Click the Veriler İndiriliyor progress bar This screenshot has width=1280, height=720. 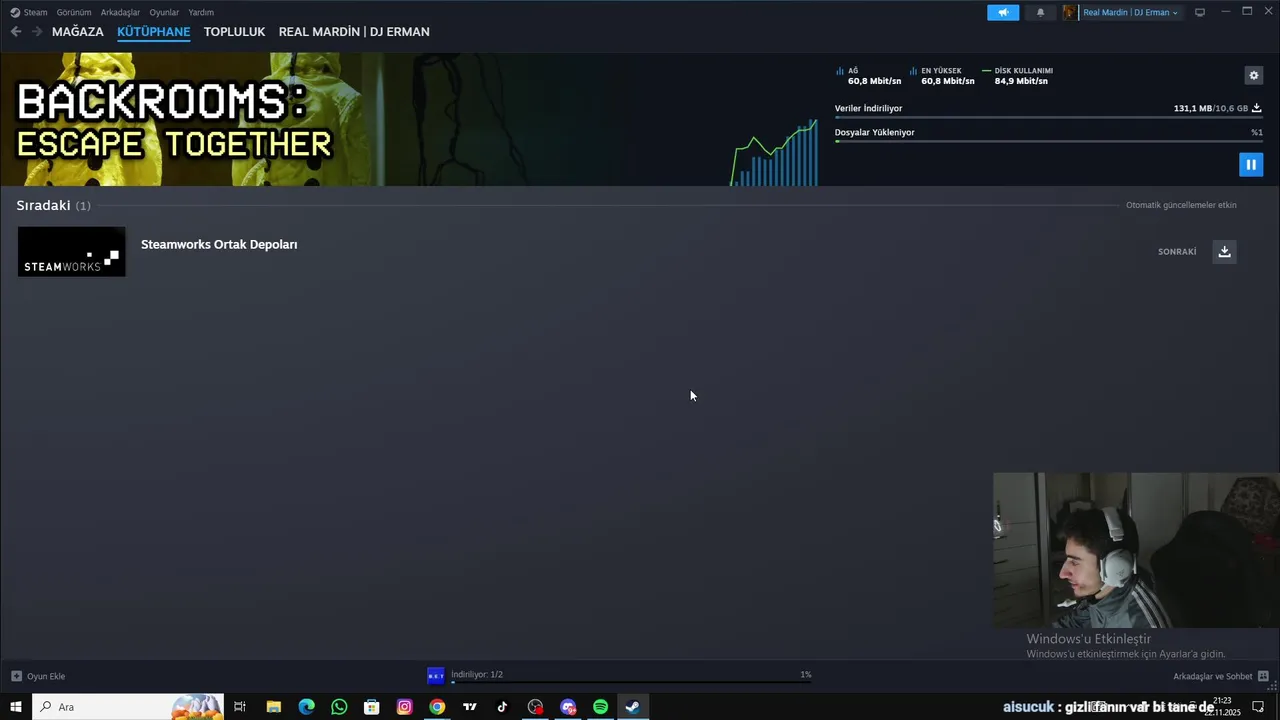click(x=1048, y=117)
